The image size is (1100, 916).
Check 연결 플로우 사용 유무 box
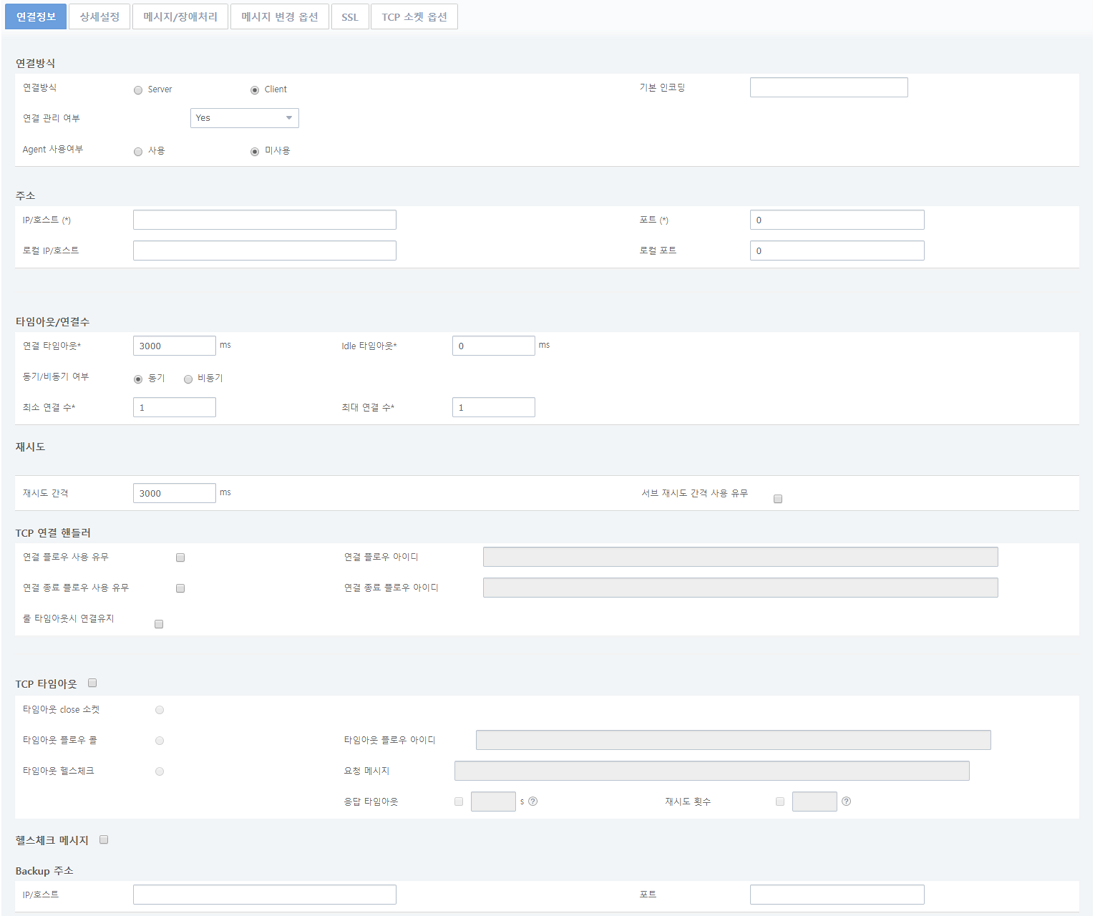181,557
